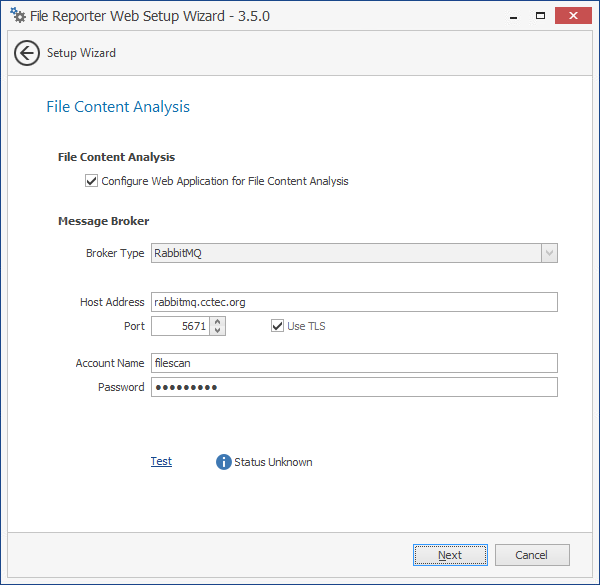Uncheck the Use TLS checkbox
Image resolution: width=600 pixels, height=585 pixels.
277,326
